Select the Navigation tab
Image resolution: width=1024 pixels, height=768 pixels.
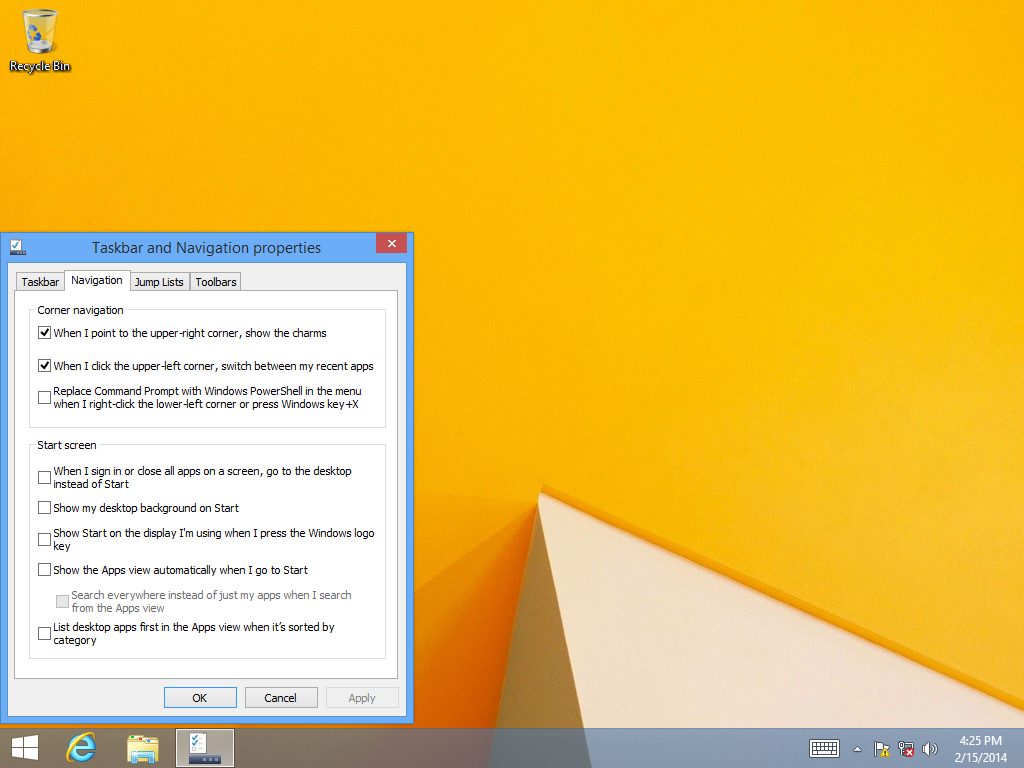97,280
